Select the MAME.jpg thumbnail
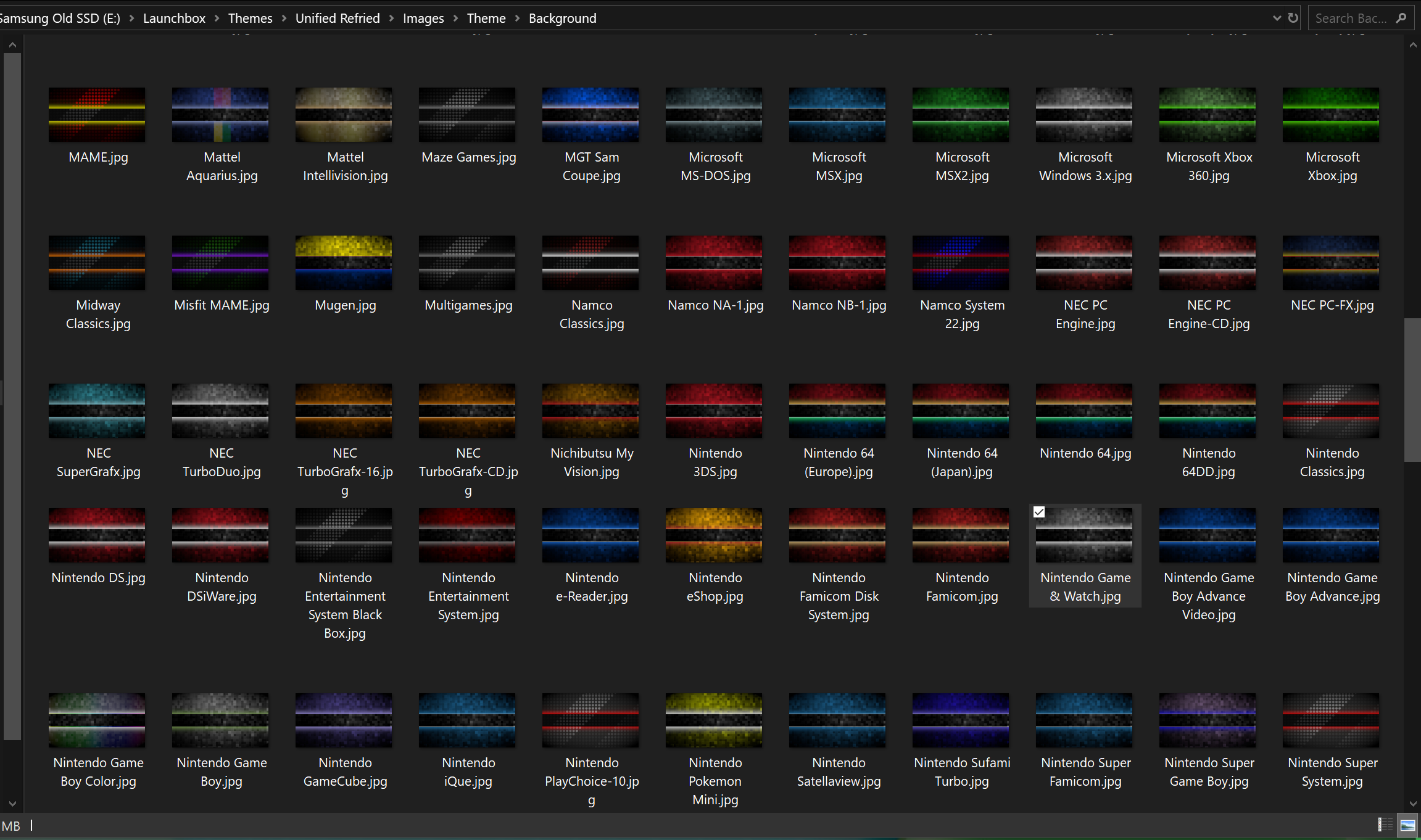This screenshot has height=840, width=1421. click(x=97, y=115)
